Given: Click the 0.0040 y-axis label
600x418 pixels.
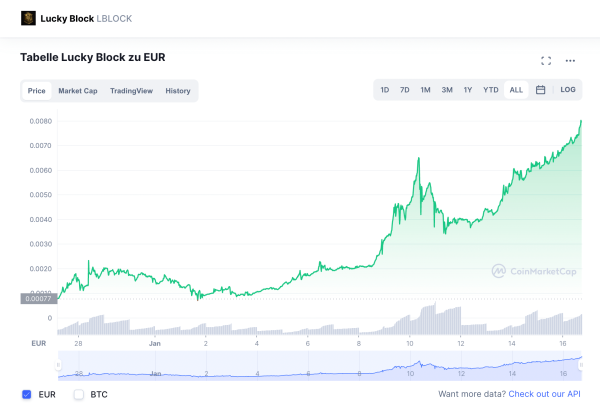Looking at the screenshot, I should [41, 220].
